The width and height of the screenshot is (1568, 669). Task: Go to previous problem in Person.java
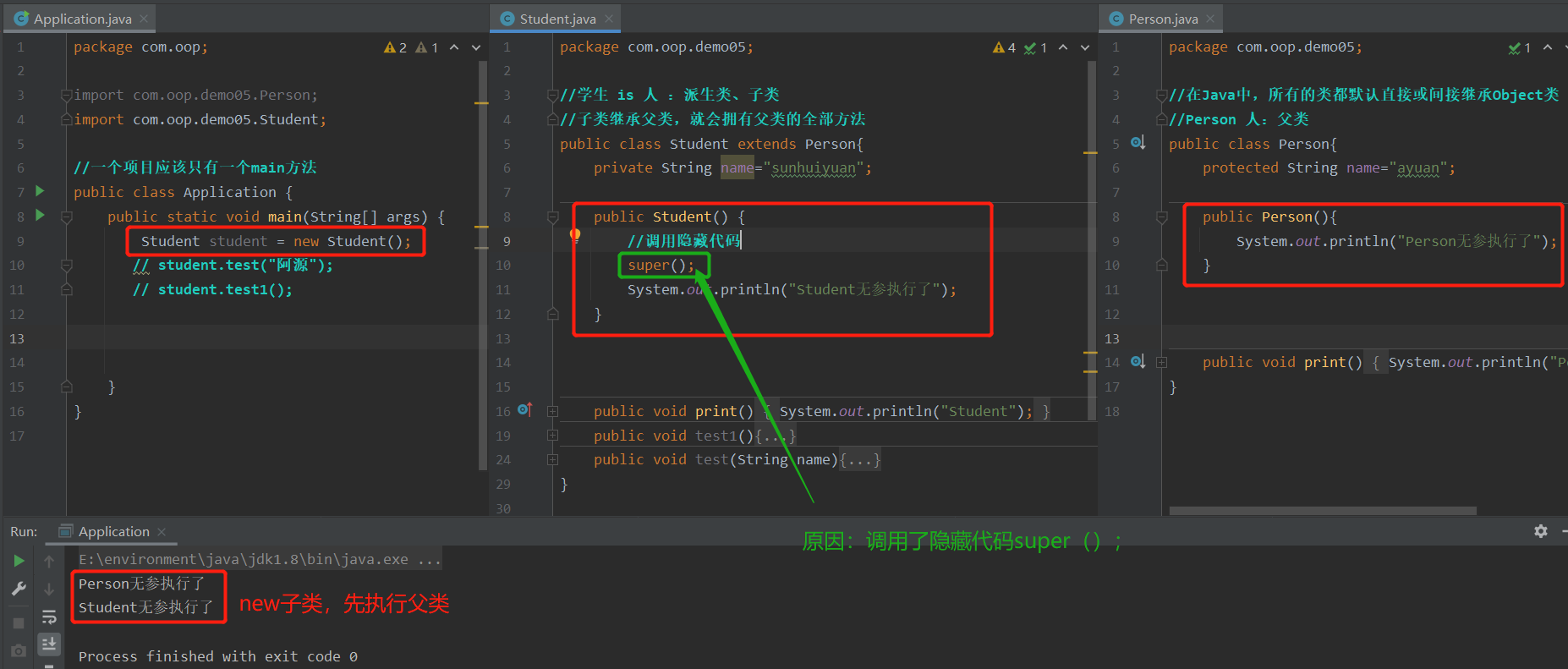tap(1548, 47)
